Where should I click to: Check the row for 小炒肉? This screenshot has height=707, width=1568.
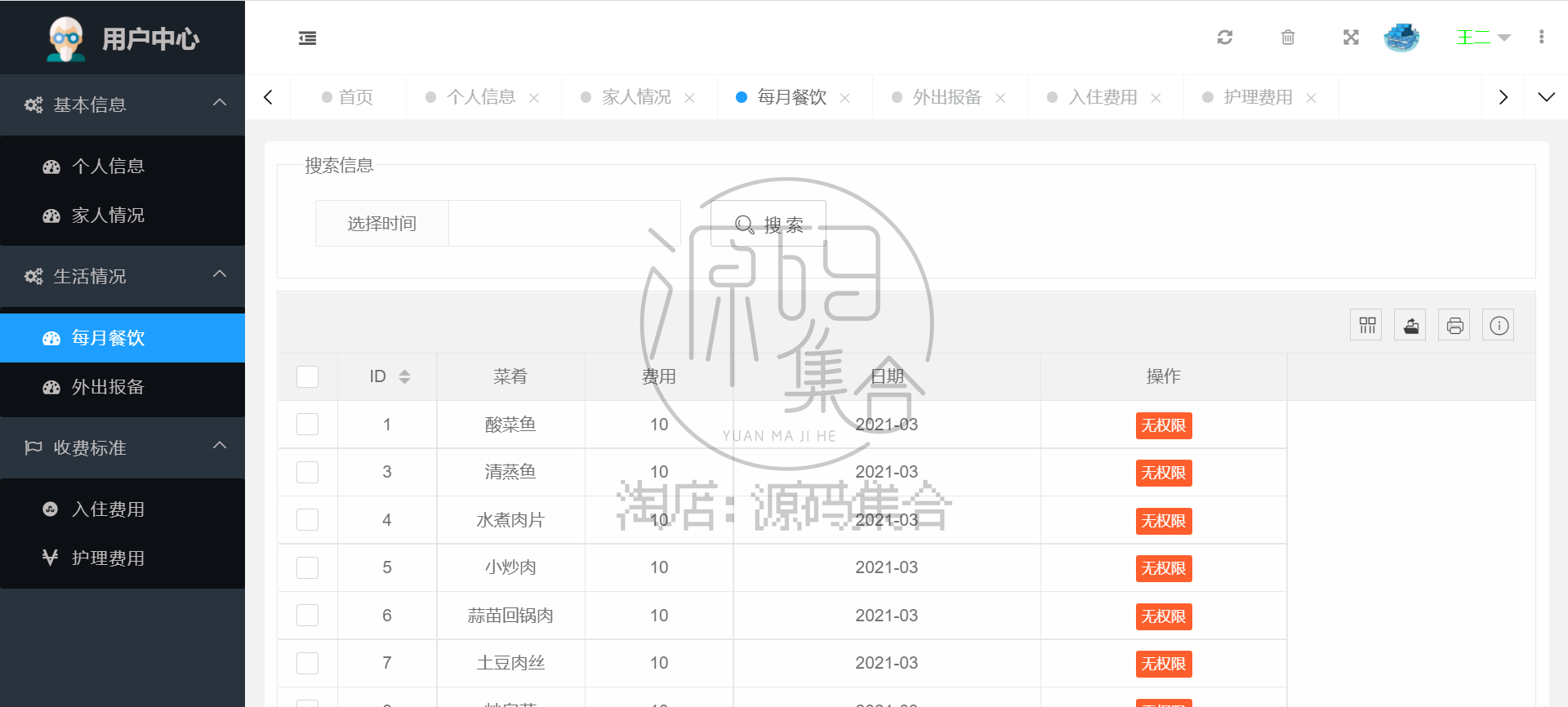tap(307, 567)
